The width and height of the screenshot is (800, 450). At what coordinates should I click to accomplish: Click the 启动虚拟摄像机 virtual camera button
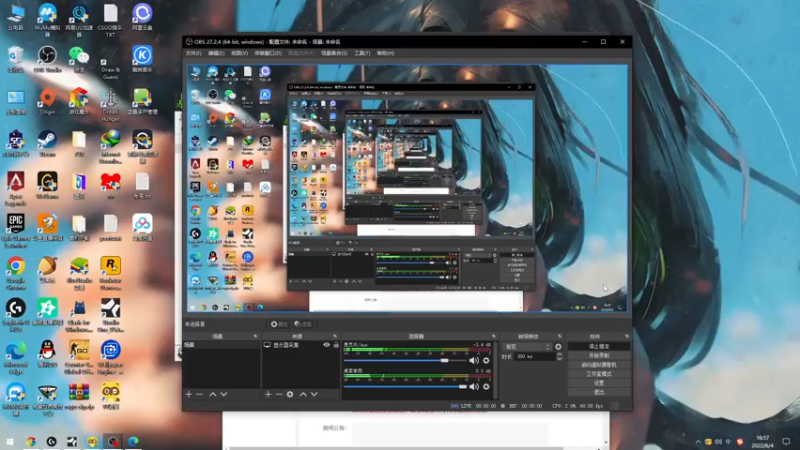[599, 365]
